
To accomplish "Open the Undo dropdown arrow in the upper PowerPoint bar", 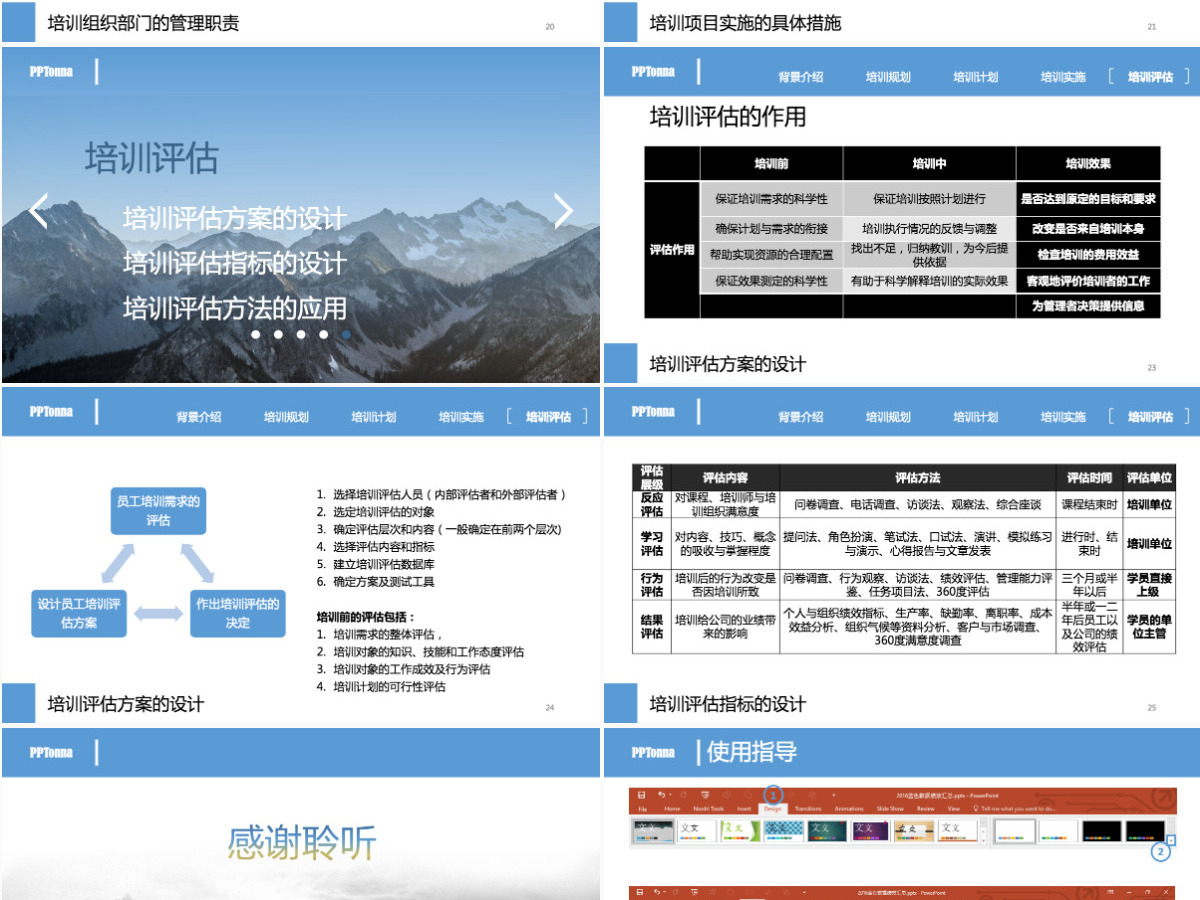I will click(x=670, y=795).
